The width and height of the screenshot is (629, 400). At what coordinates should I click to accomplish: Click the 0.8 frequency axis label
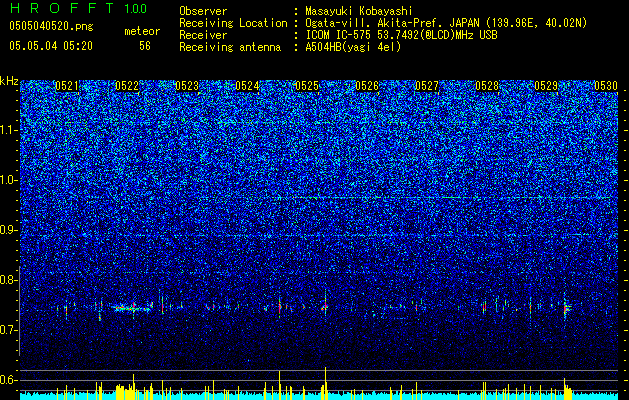tap(8, 280)
